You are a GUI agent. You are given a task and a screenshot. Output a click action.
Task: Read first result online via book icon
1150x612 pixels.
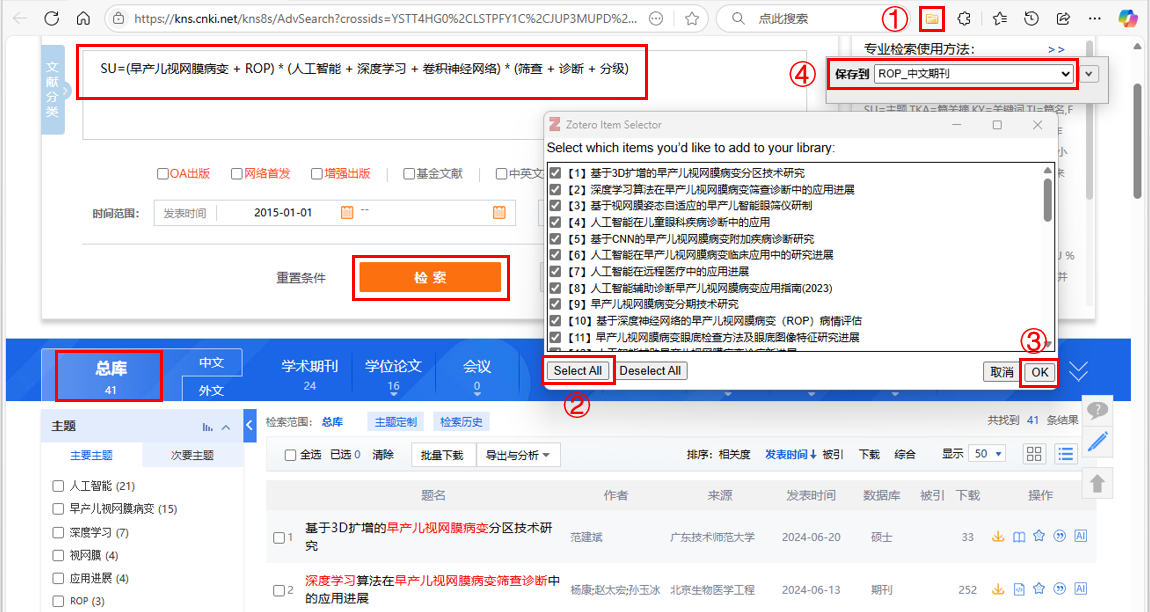pos(1019,536)
